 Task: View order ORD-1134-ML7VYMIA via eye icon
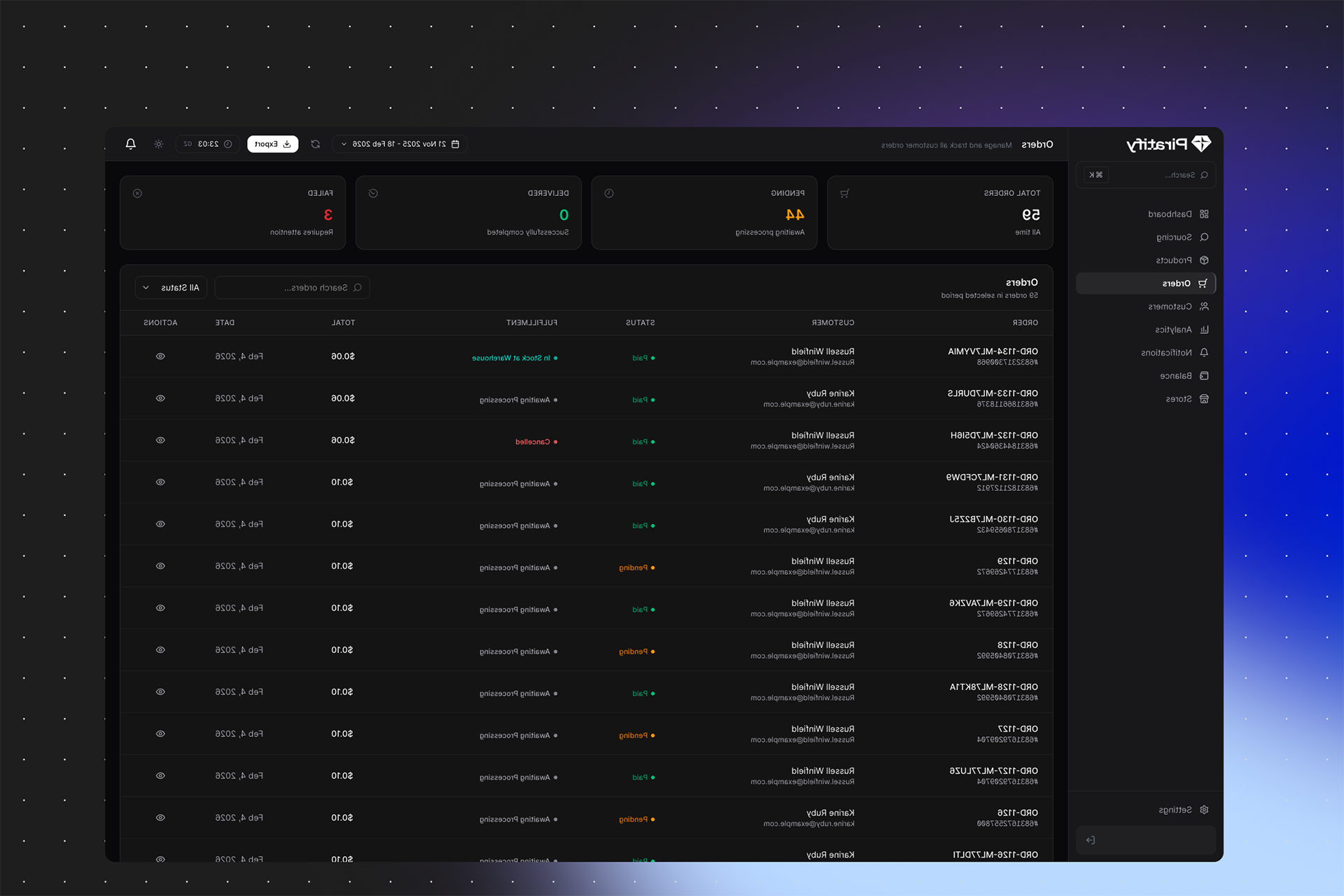tap(160, 356)
